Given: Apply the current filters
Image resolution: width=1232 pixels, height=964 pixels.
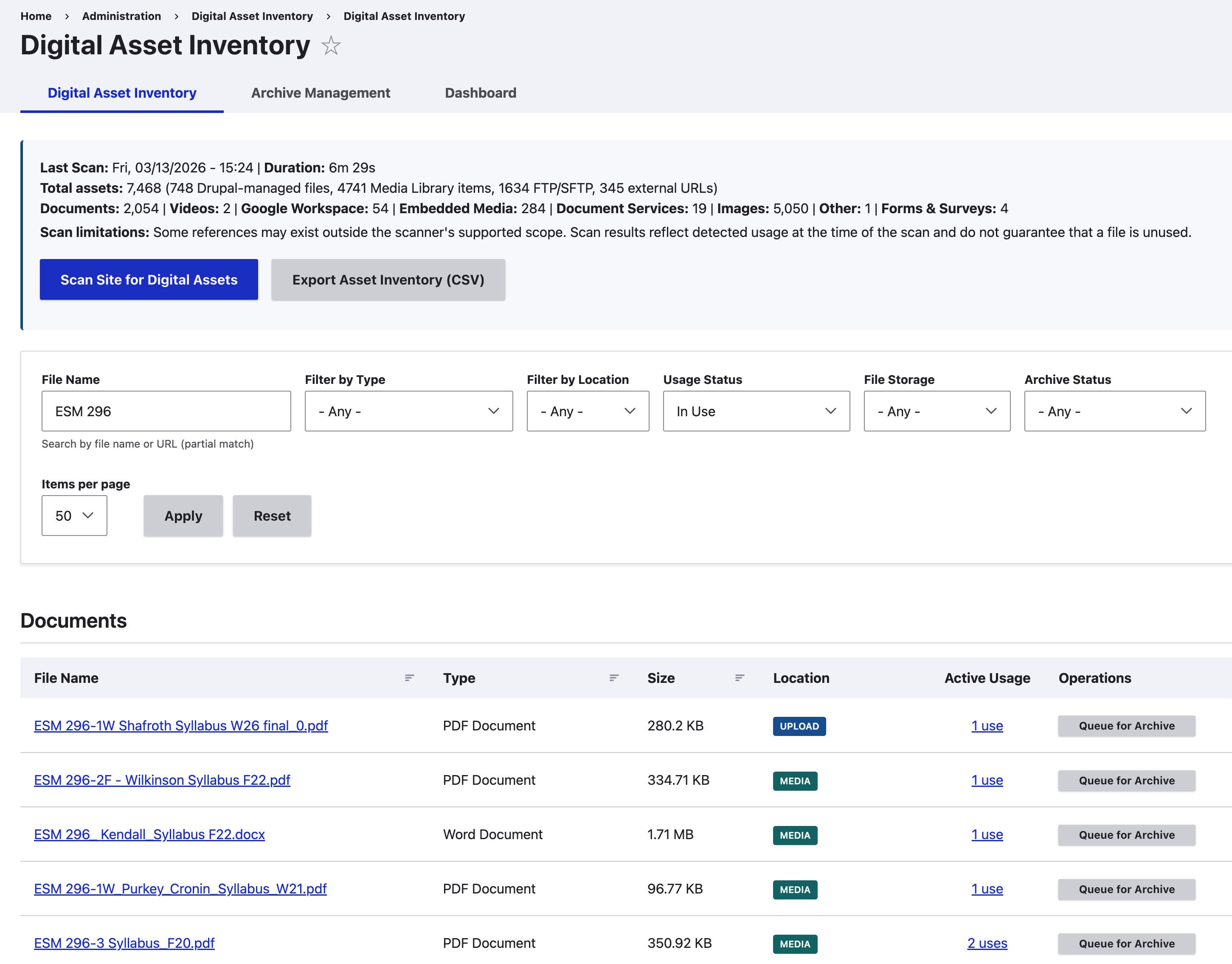Looking at the screenshot, I should (x=183, y=515).
